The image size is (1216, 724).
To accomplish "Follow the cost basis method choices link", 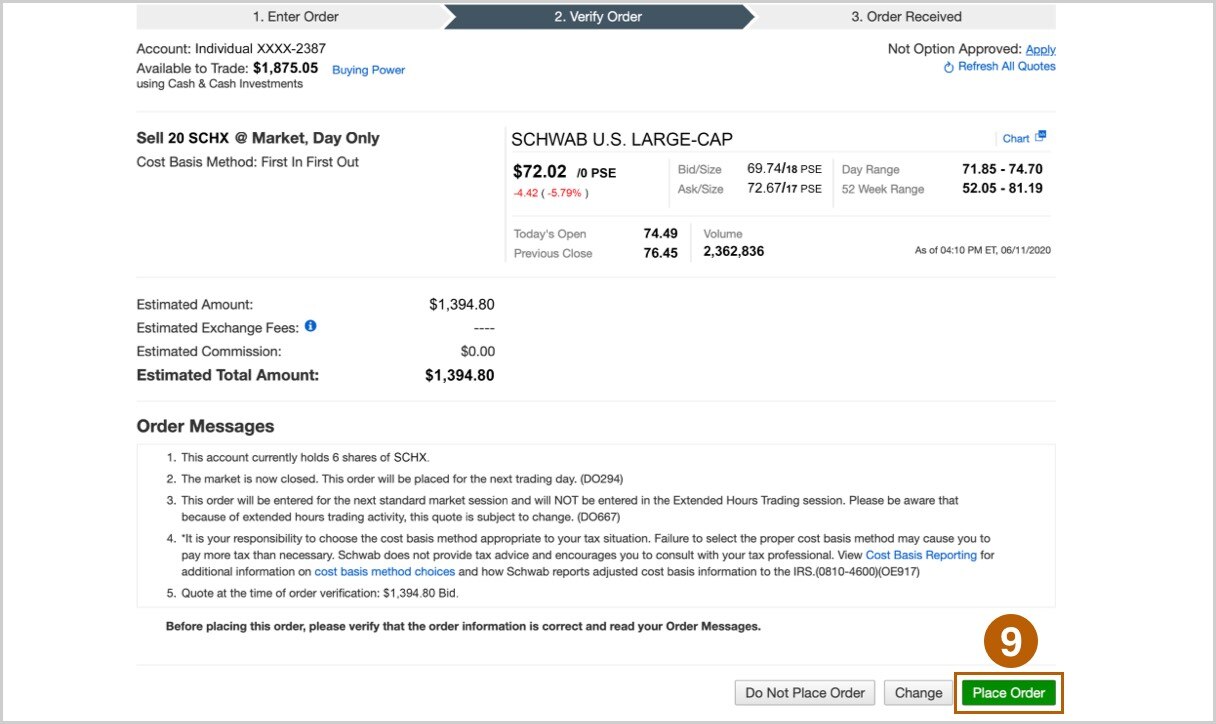I will click(x=385, y=572).
